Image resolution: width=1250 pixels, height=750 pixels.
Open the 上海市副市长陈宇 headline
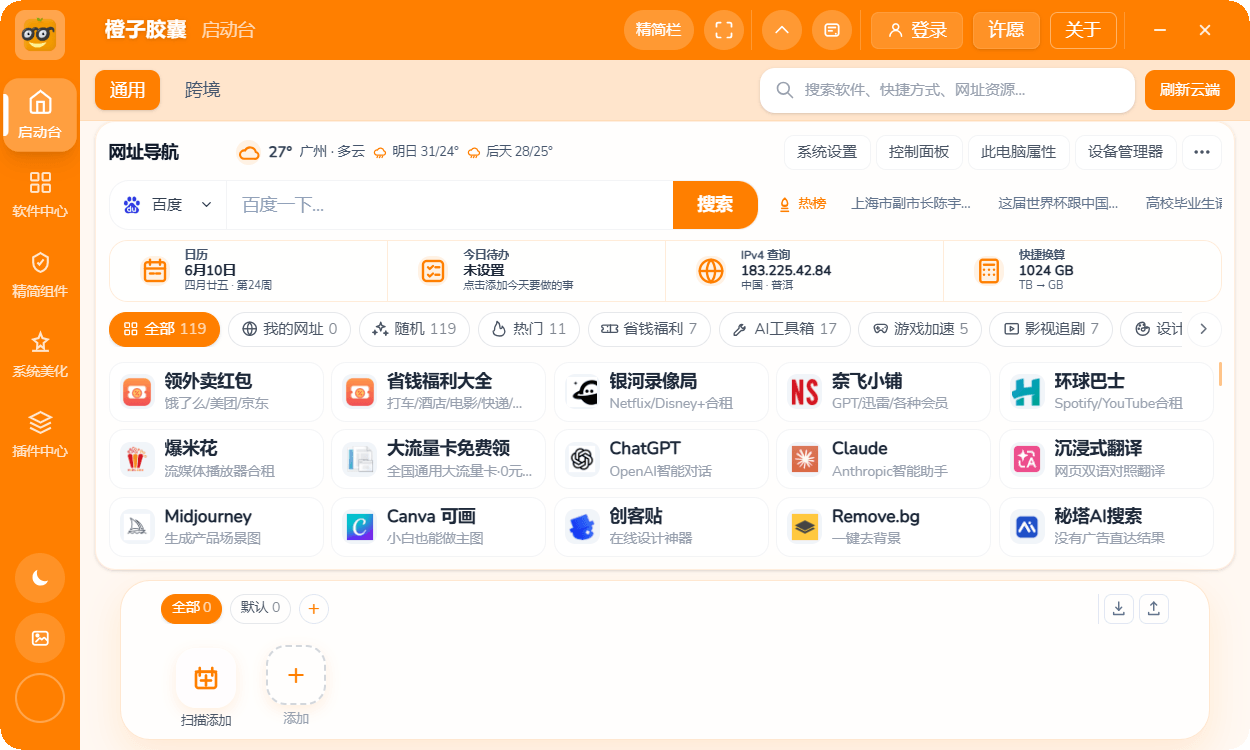point(911,204)
